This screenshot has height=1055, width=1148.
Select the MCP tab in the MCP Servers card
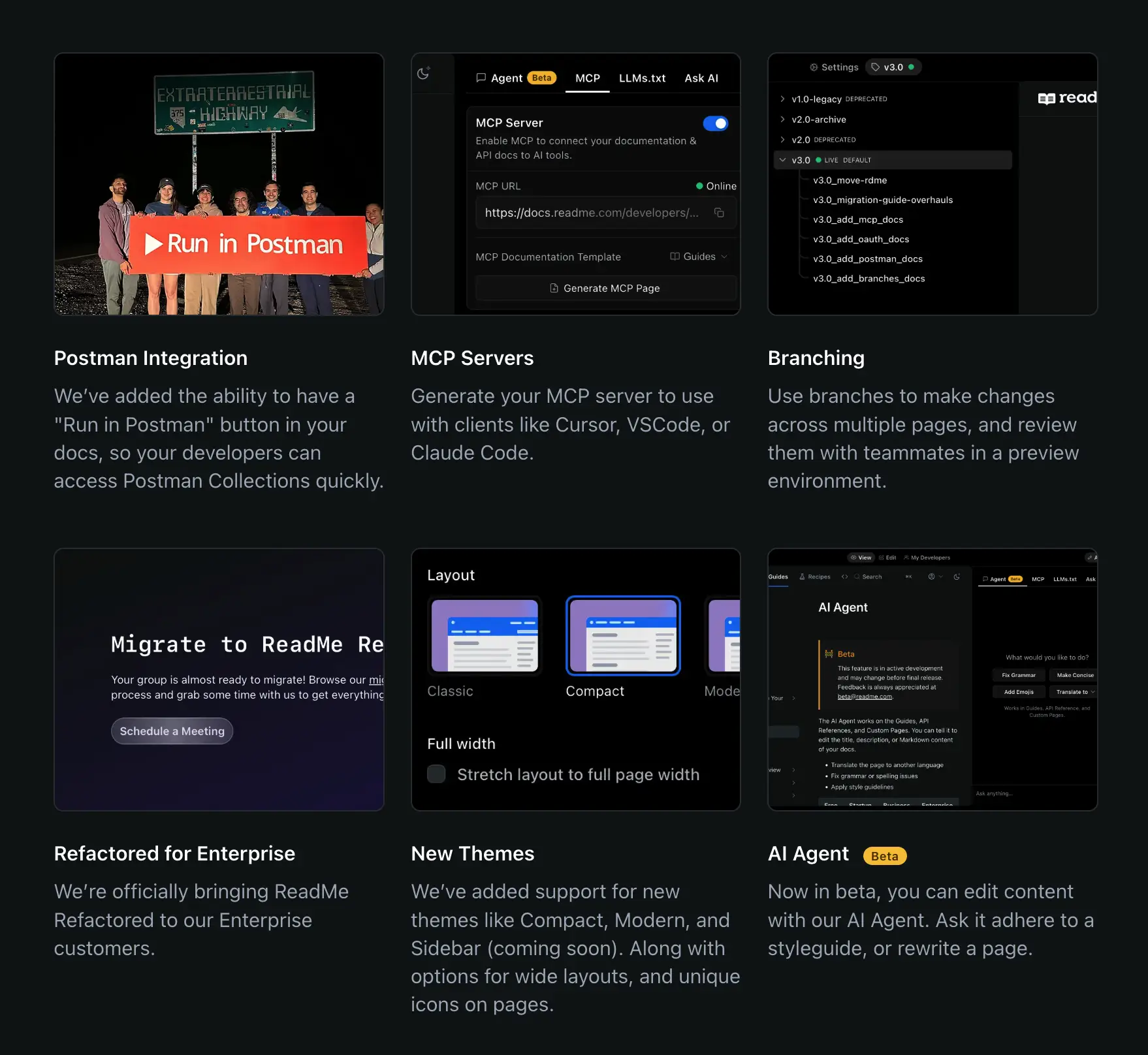[588, 78]
